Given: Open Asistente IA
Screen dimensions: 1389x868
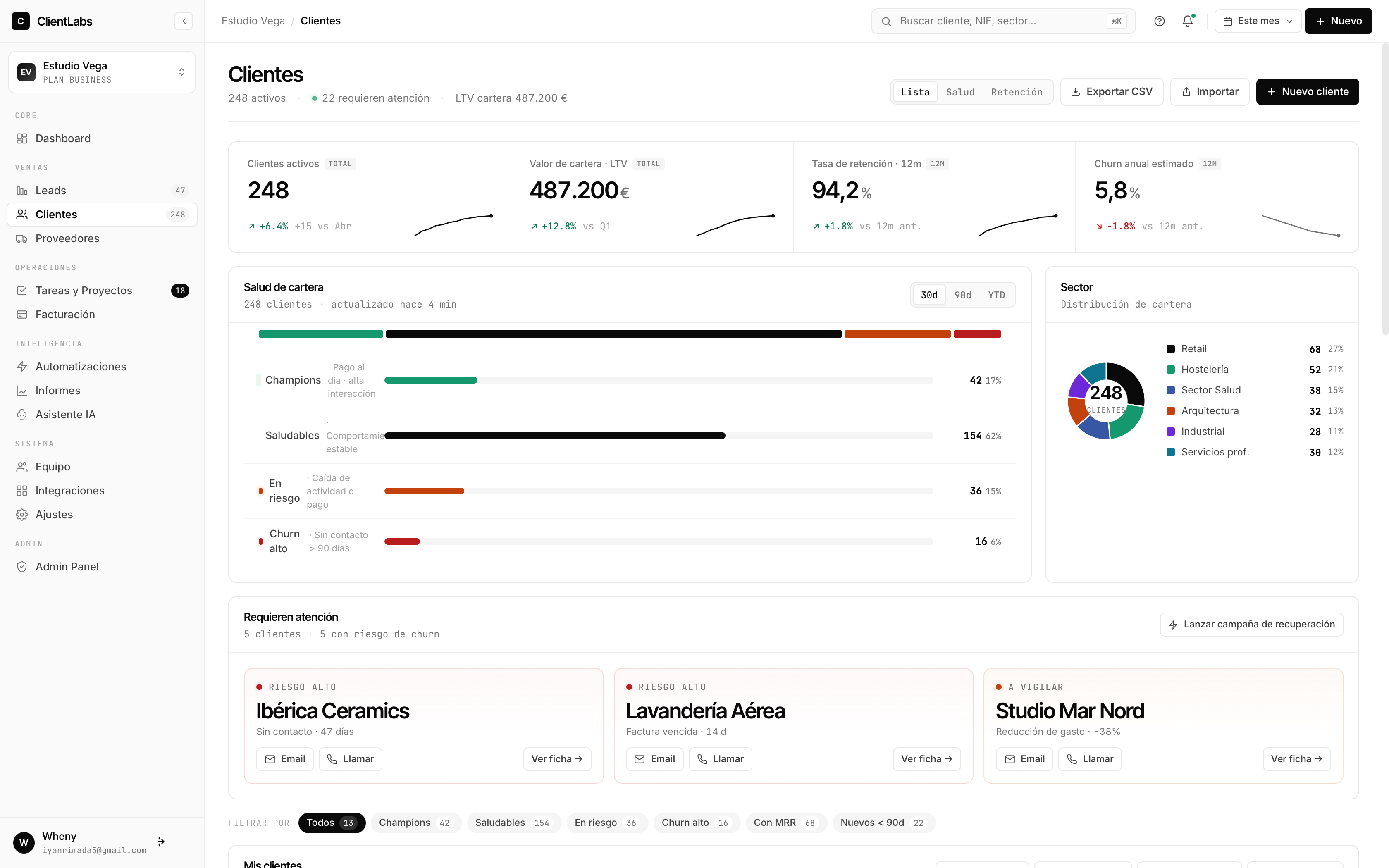Looking at the screenshot, I should pos(102,415).
